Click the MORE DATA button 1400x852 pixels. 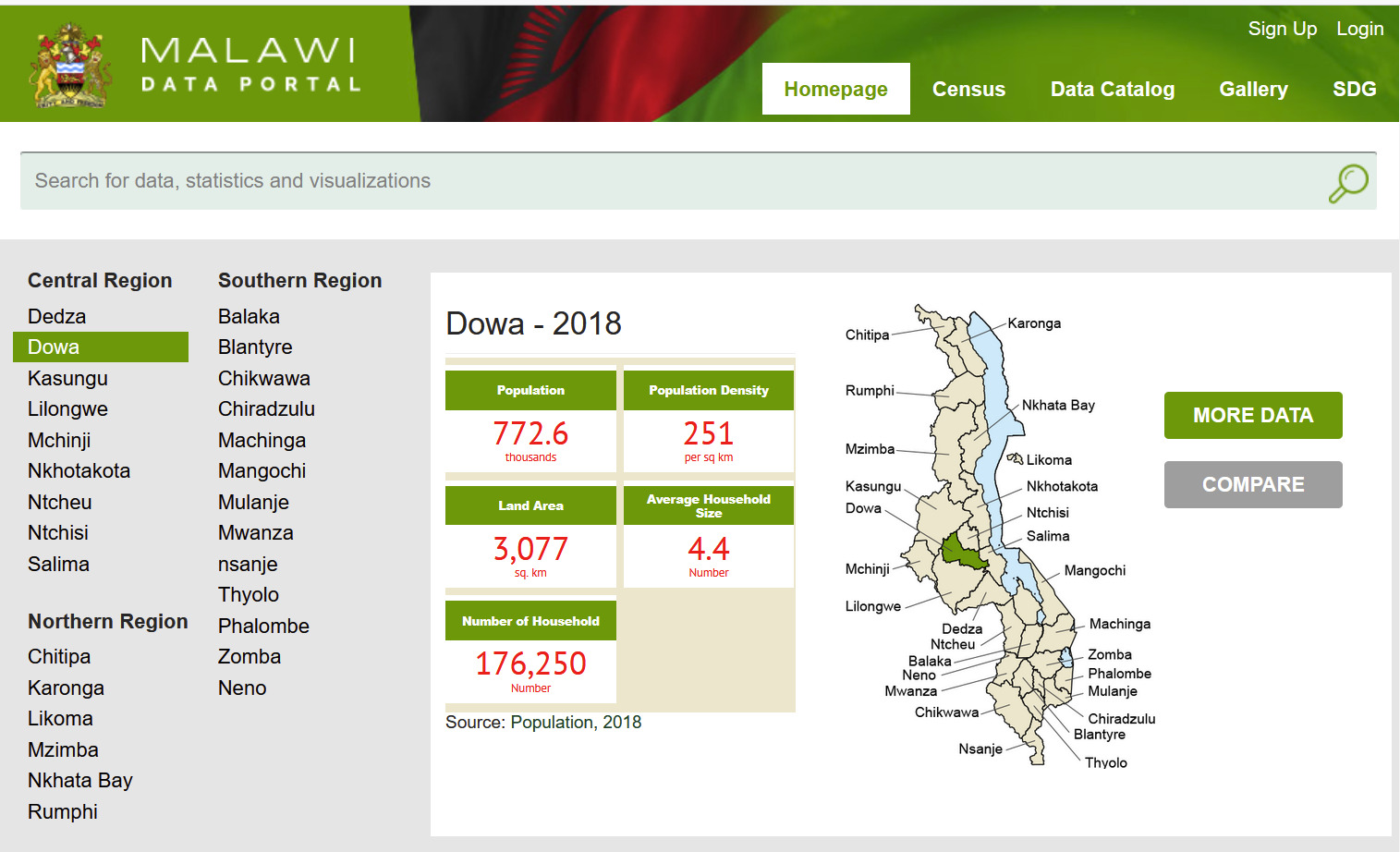(1252, 415)
